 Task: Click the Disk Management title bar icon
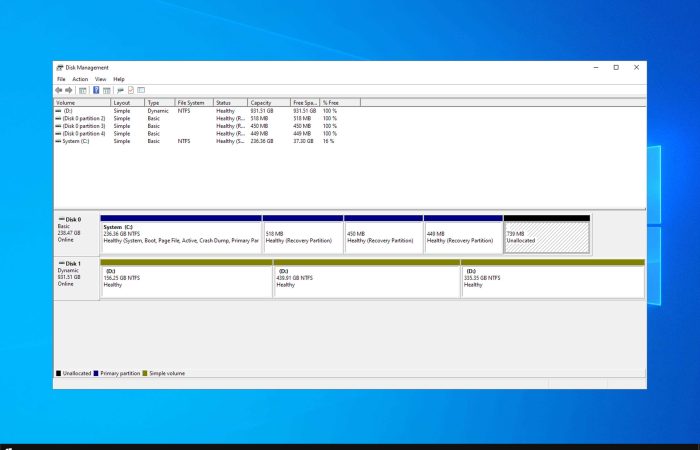pyautogui.click(x=60, y=68)
